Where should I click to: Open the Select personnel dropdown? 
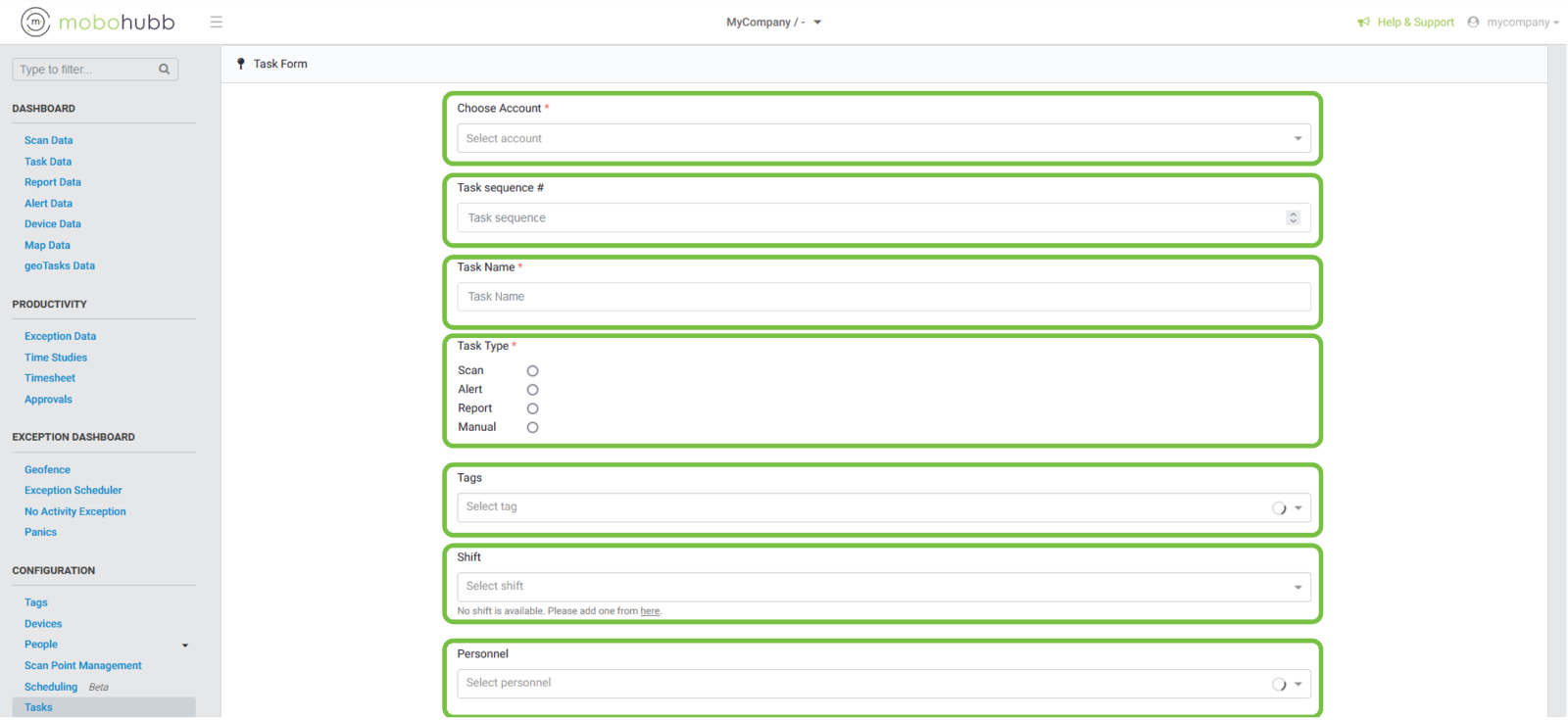(x=882, y=684)
